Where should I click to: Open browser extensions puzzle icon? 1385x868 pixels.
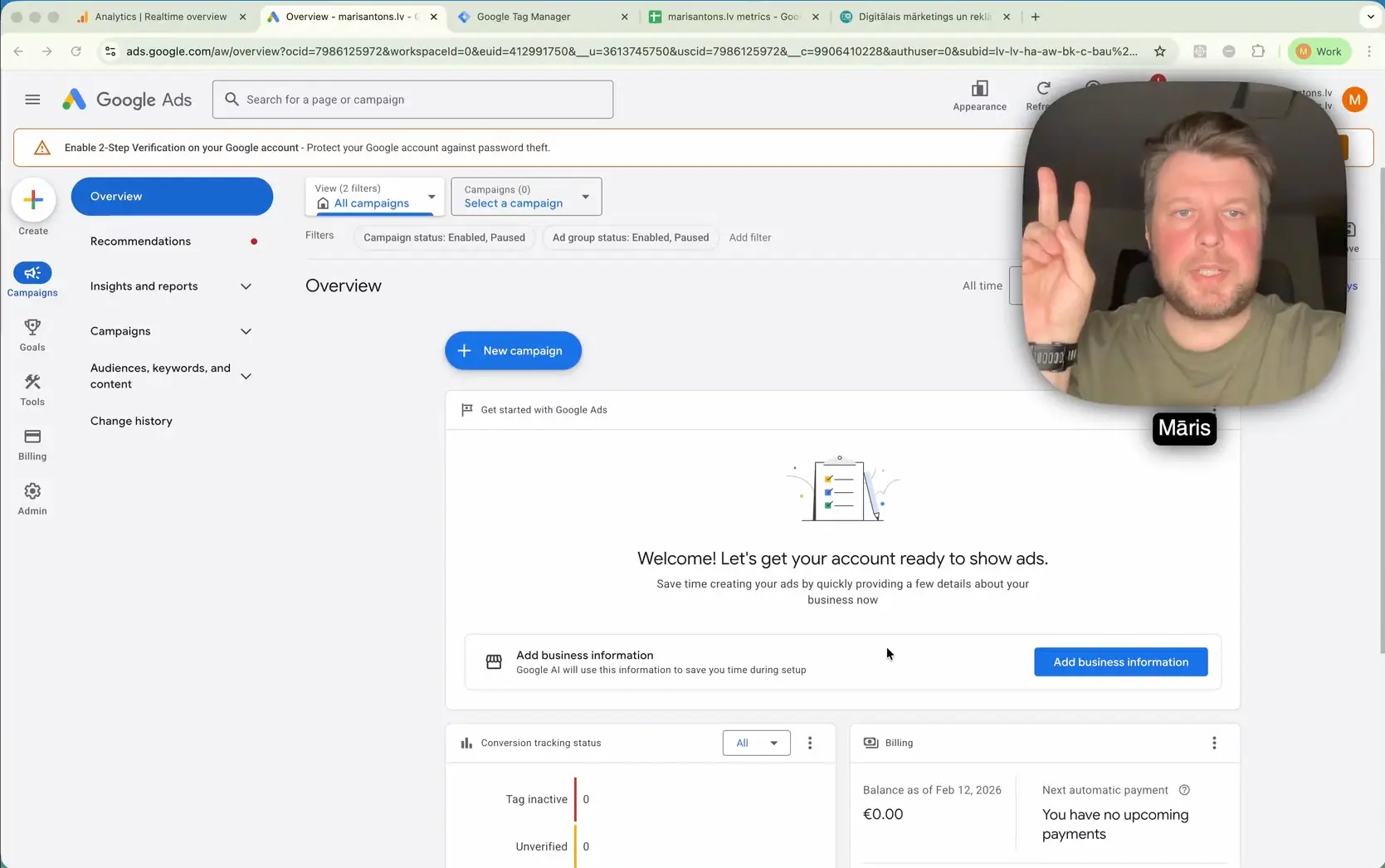coord(1258,51)
